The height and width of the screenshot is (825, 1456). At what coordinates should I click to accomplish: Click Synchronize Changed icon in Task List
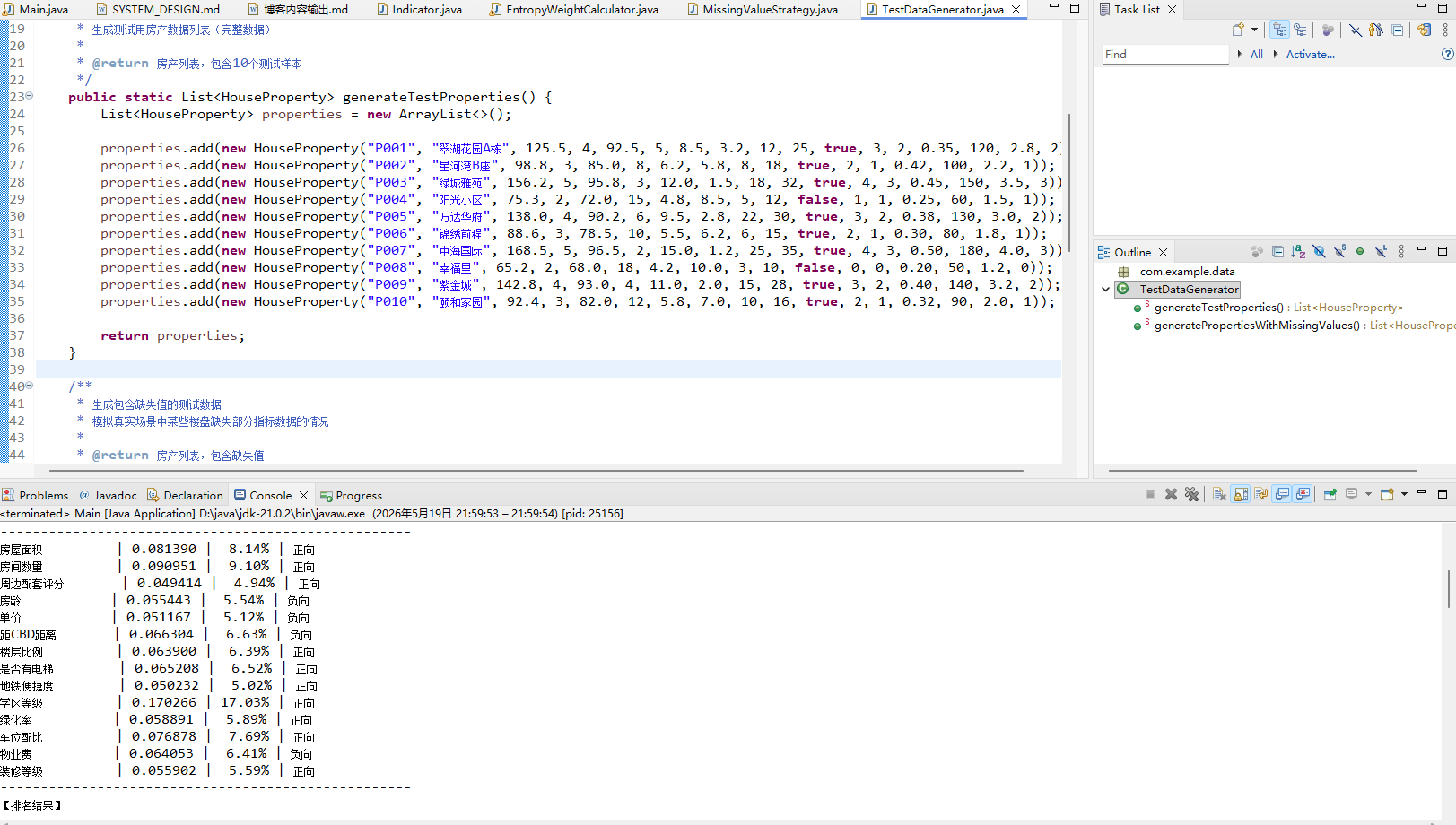1424,30
